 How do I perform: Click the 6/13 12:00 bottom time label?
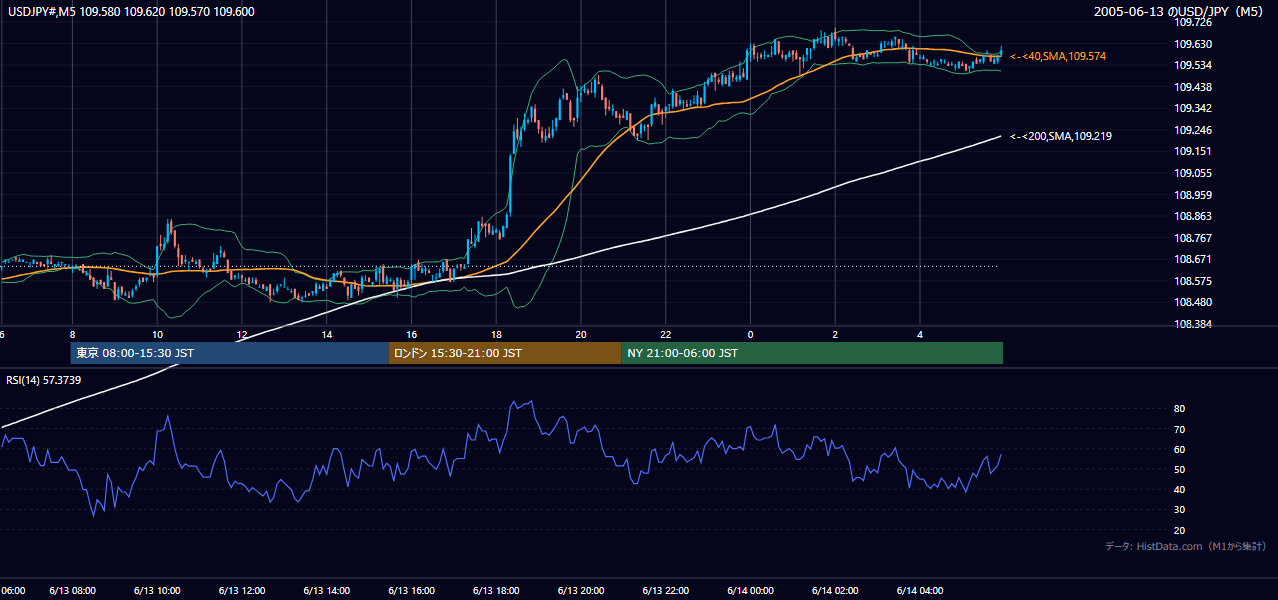[242, 591]
